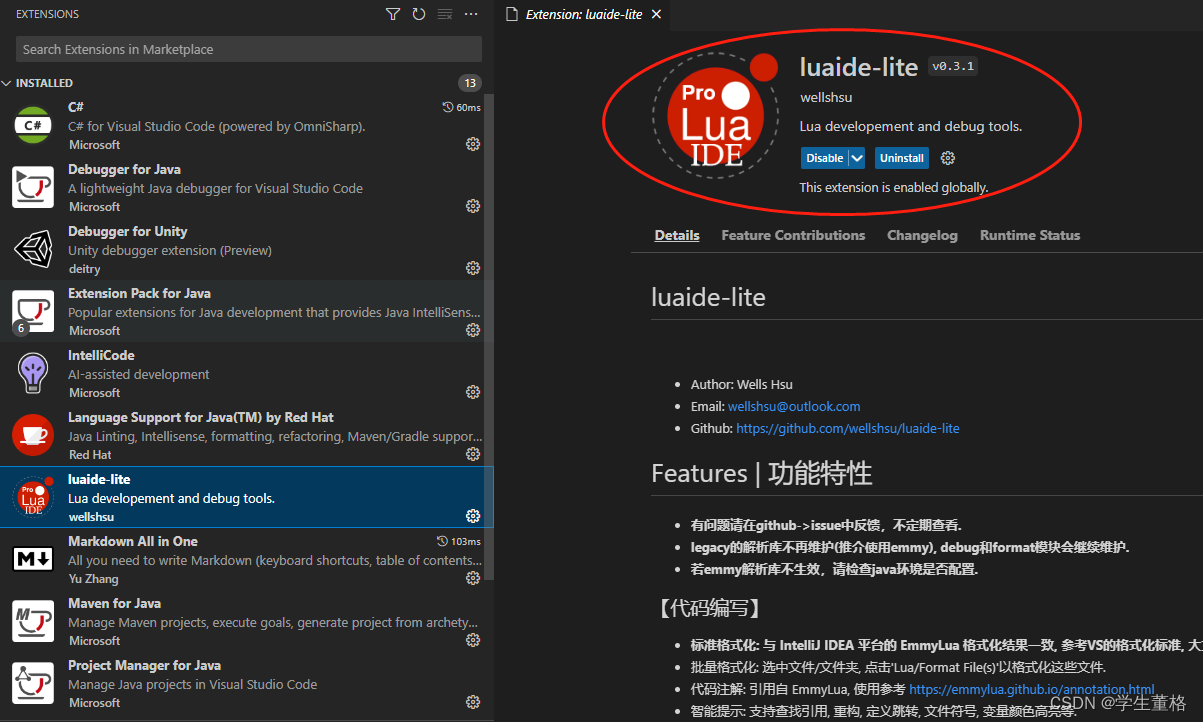Open the more actions menu in Extensions
Screen dimensions: 1203x722
click(470, 14)
